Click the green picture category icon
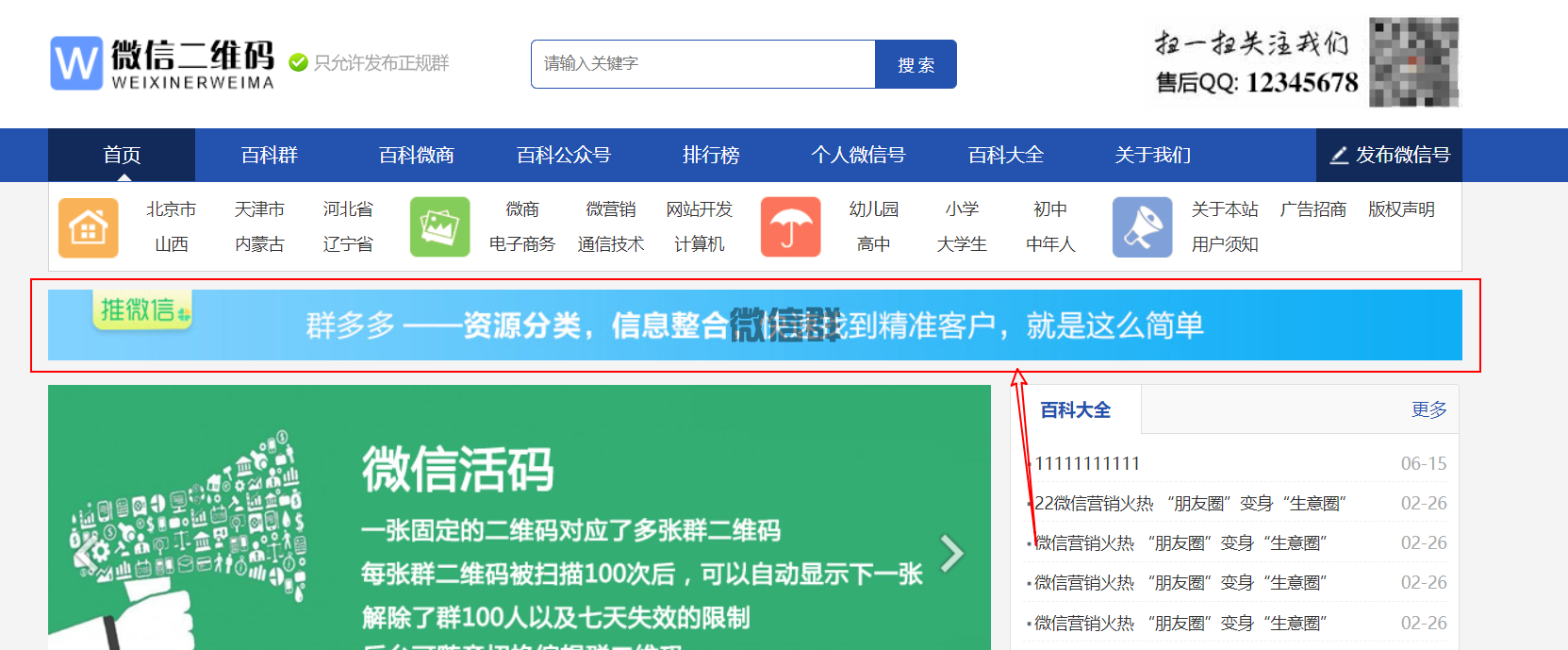Image resolution: width=1568 pixels, height=650 pixels. pos(439,227)
